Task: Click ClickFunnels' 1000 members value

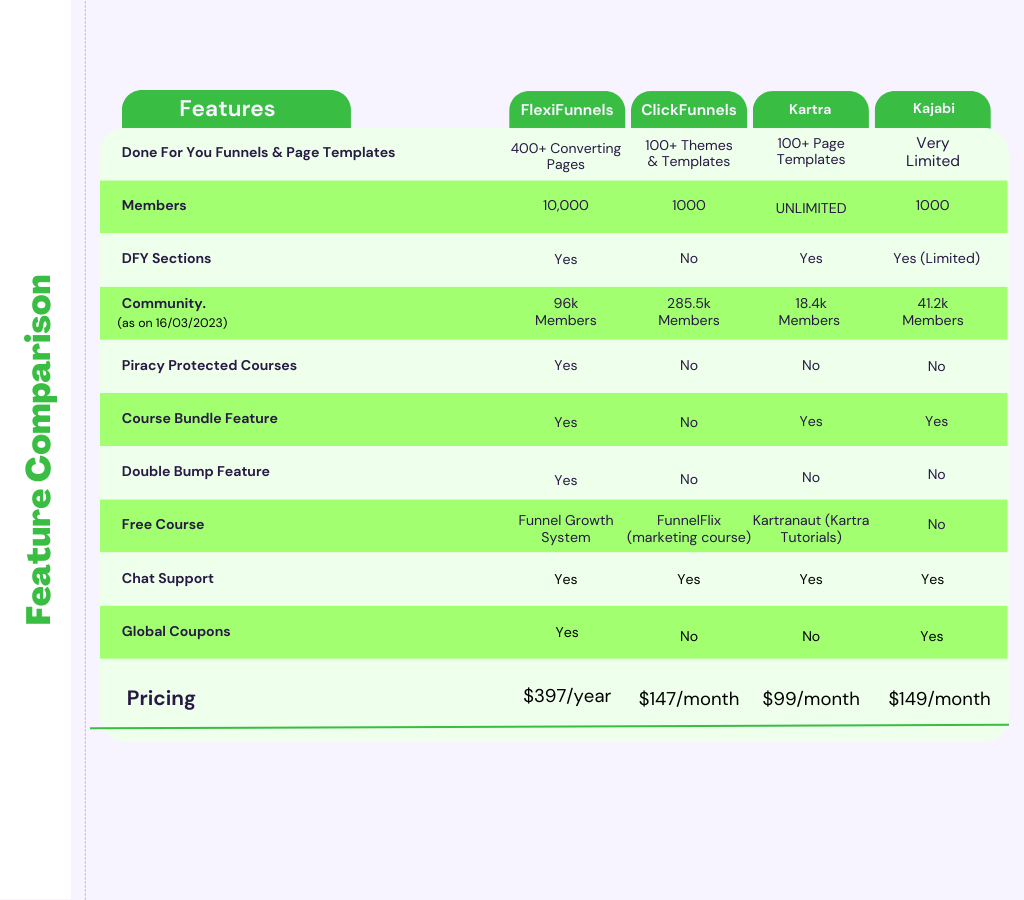Action: [x=689, y=205]
